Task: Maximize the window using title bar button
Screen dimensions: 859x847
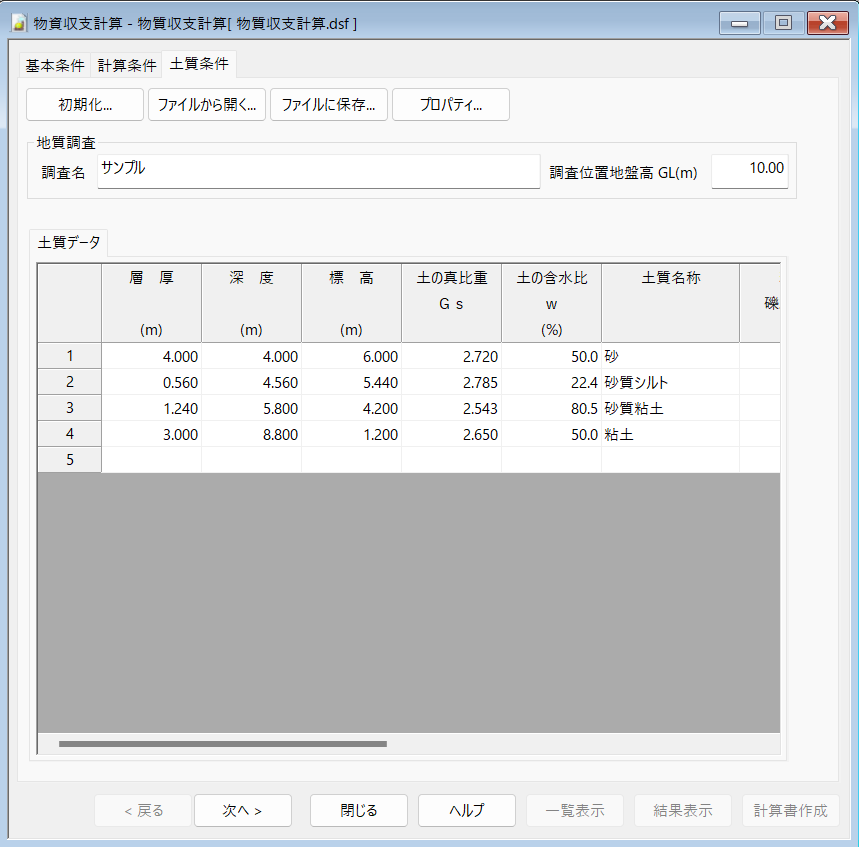Action: [784, 22]
